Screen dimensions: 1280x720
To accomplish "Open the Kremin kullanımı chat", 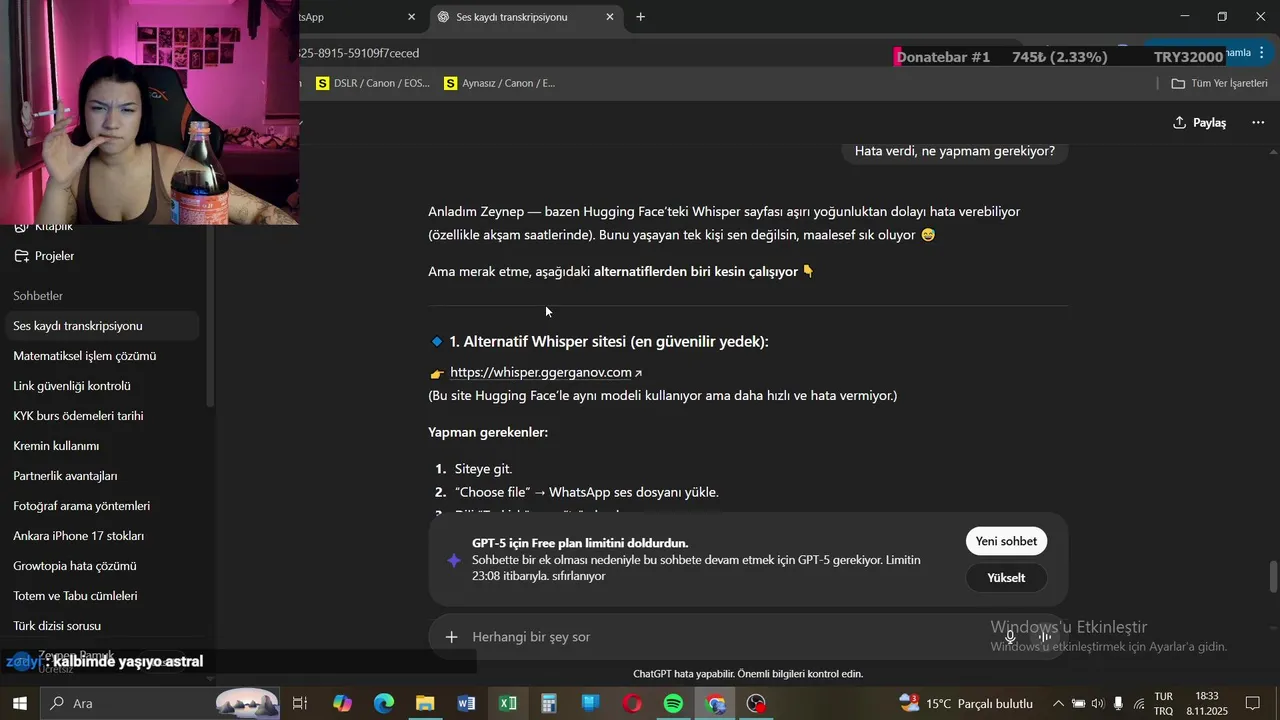I will pos(100,446).
